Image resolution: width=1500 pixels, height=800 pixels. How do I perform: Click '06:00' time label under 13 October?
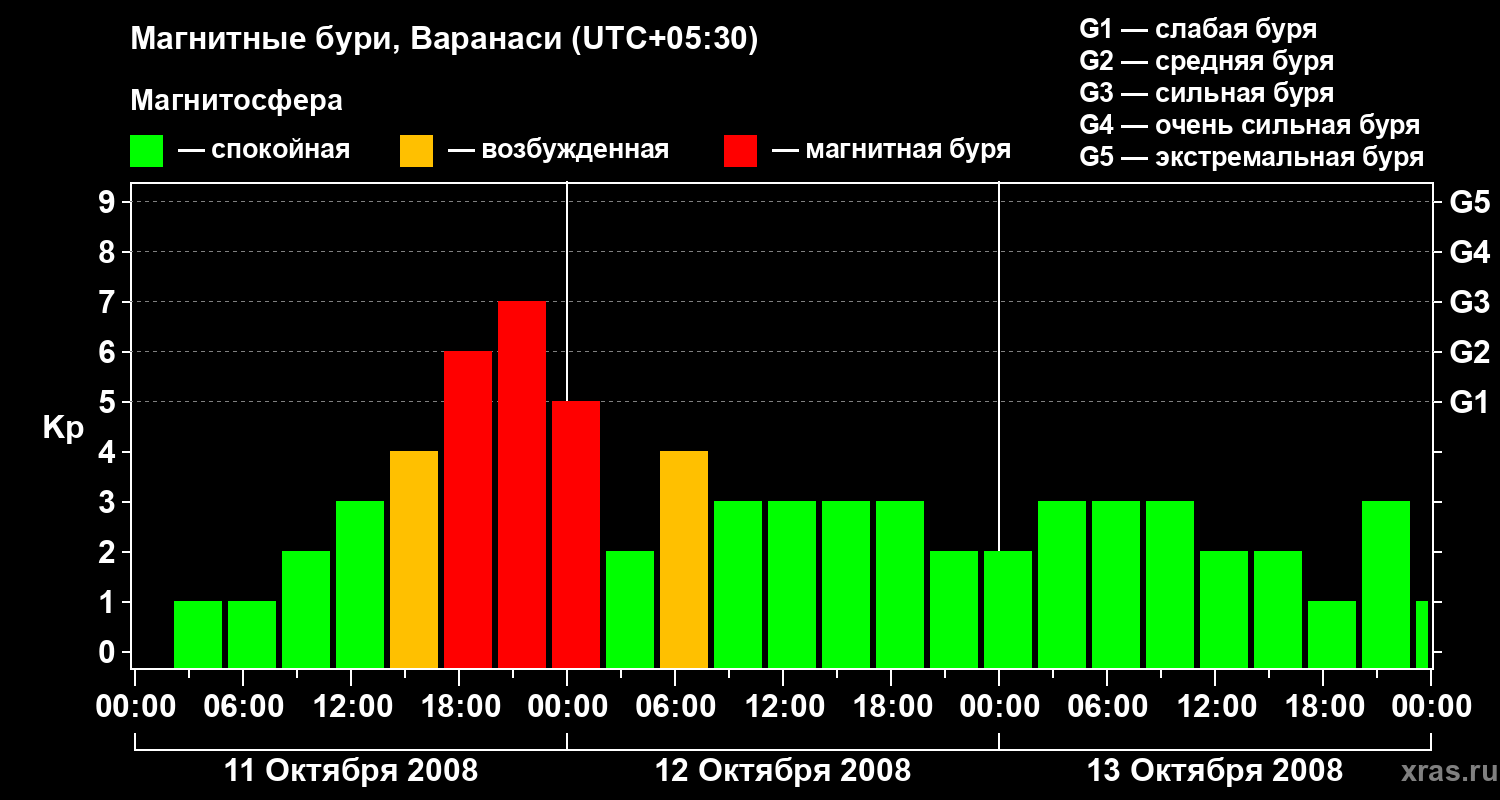click(1106, 706)
